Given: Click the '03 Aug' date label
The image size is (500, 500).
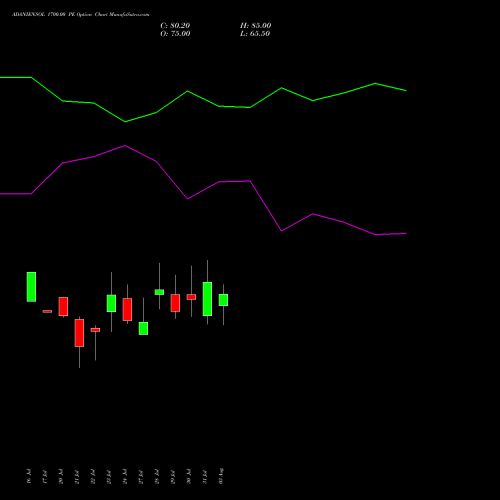Looking at the screenshot, I should click(221, 475).
